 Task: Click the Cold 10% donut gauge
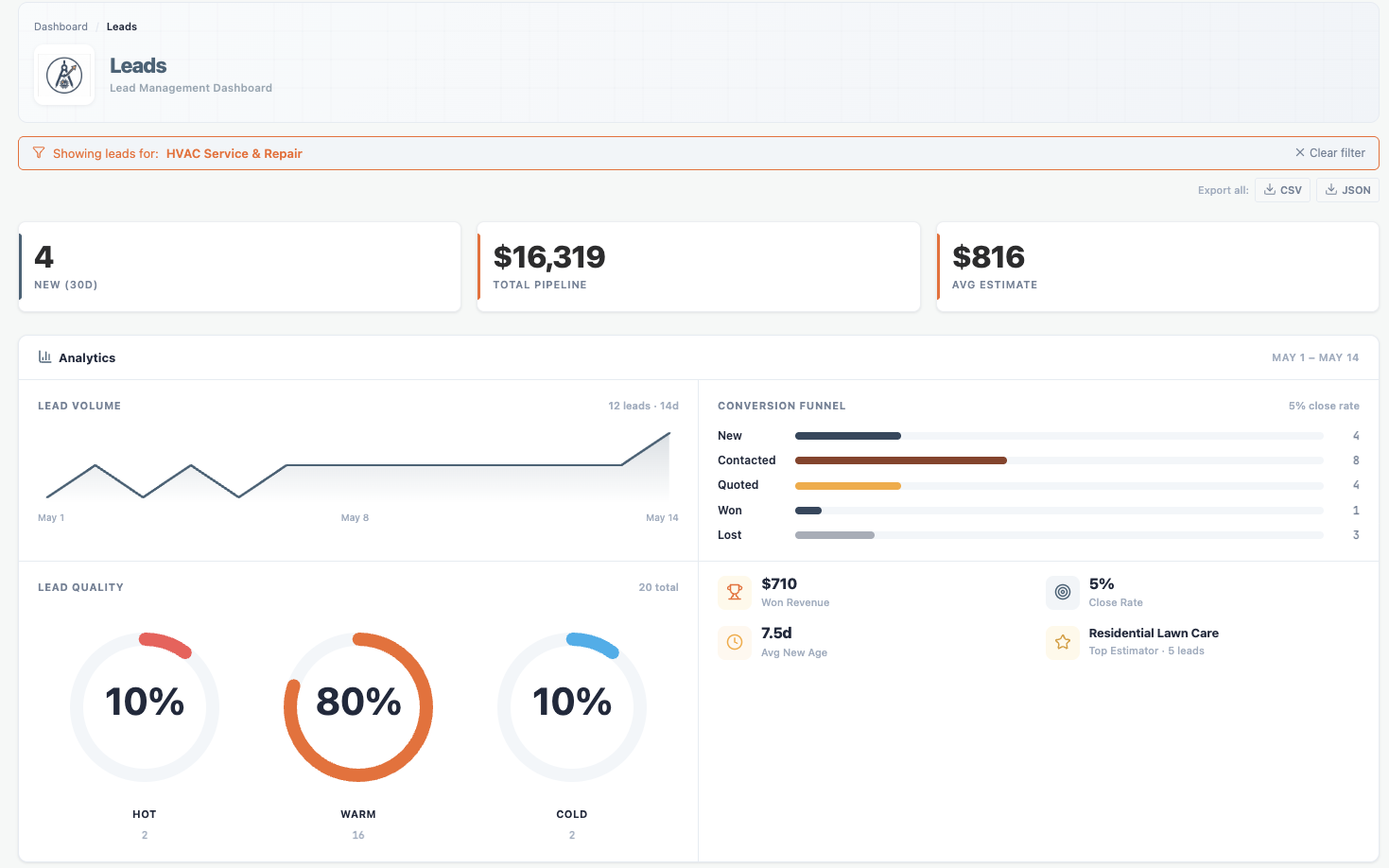[572, 707]
